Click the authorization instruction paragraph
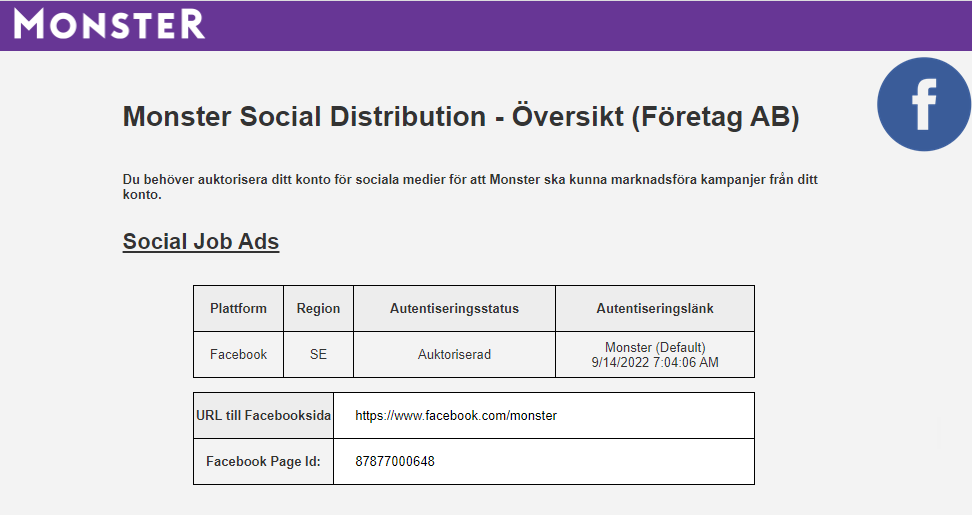 (470, 187)
